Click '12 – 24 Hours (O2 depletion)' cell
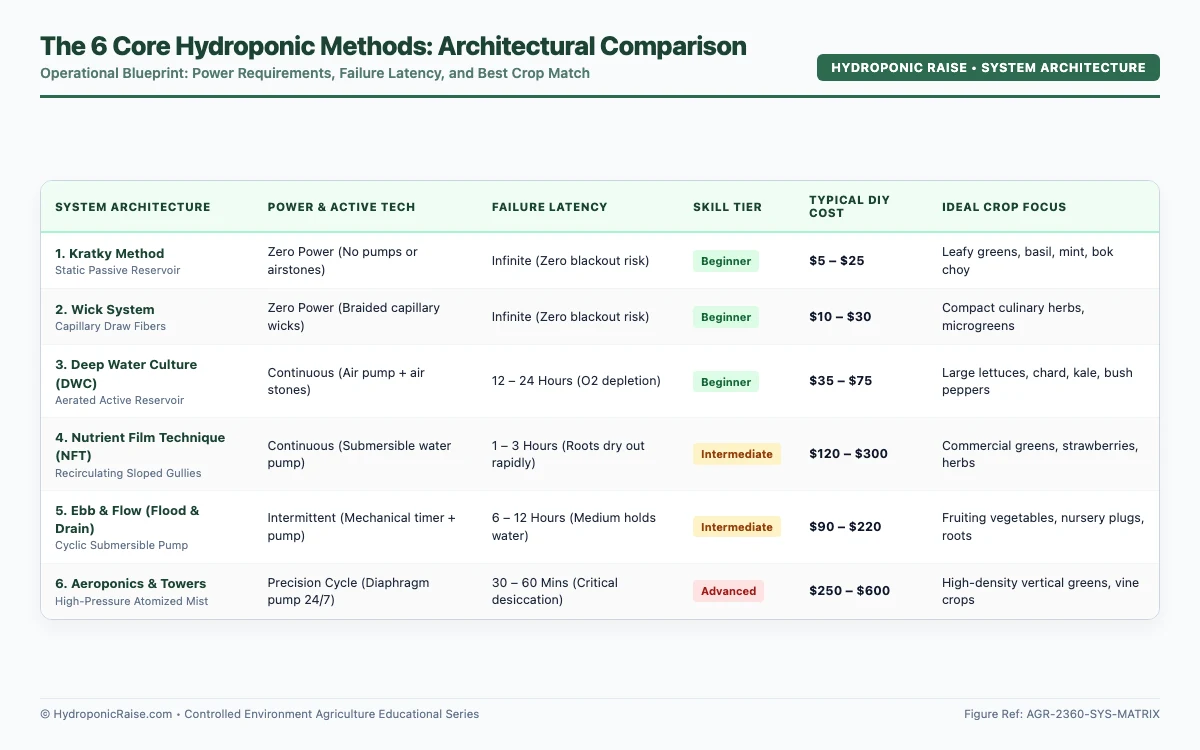The image size is (1200, 750). pyautogui.click(x=576, y=382)
